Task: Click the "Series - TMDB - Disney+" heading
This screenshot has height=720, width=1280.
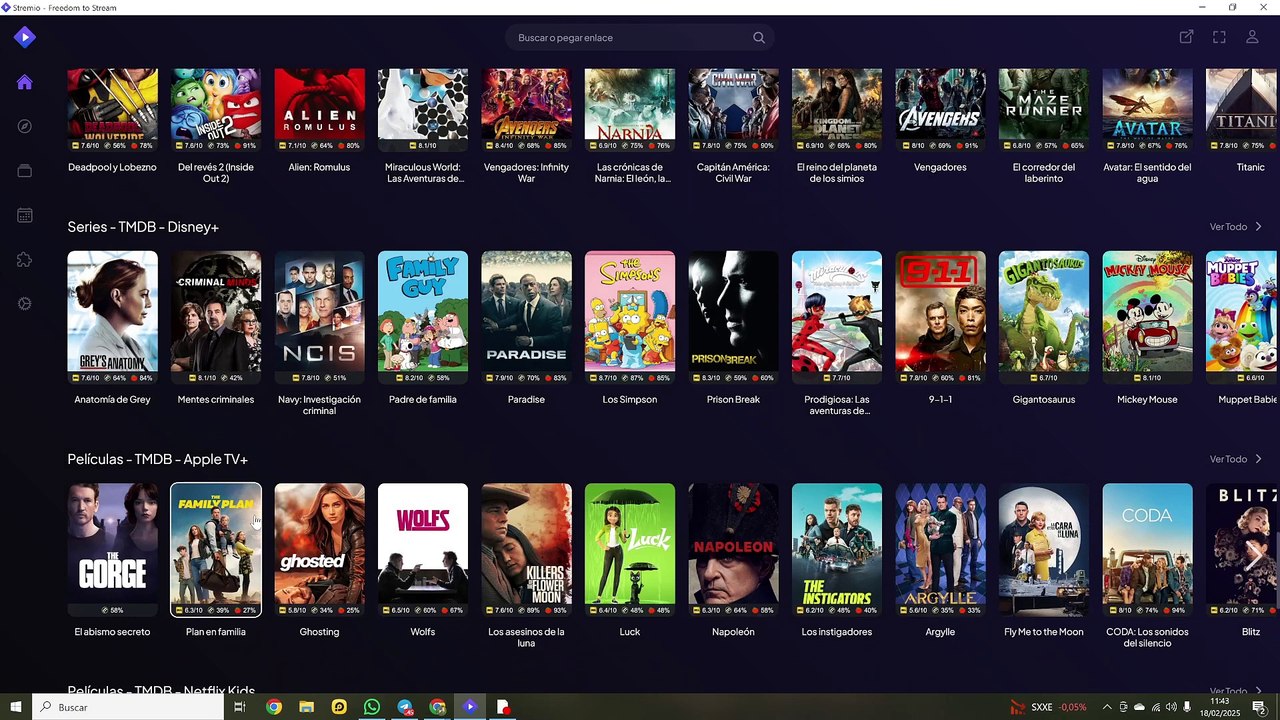Action: coord(143,227)
